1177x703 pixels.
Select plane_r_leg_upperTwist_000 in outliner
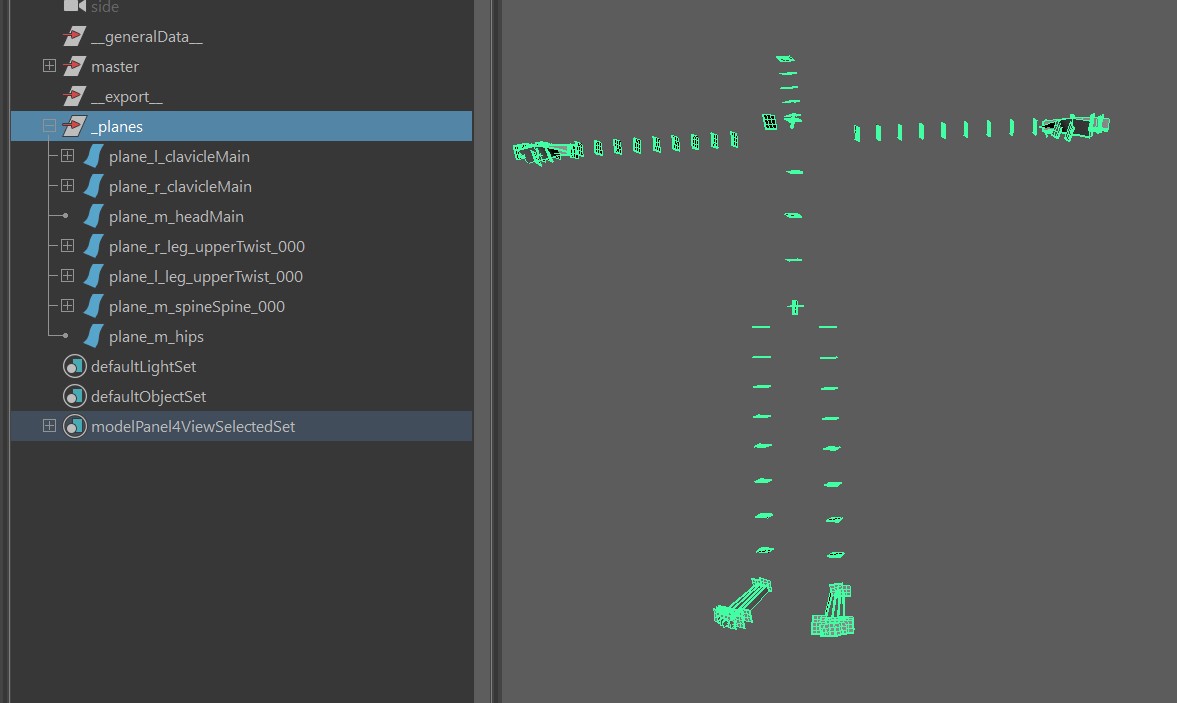tap(206, 247)
